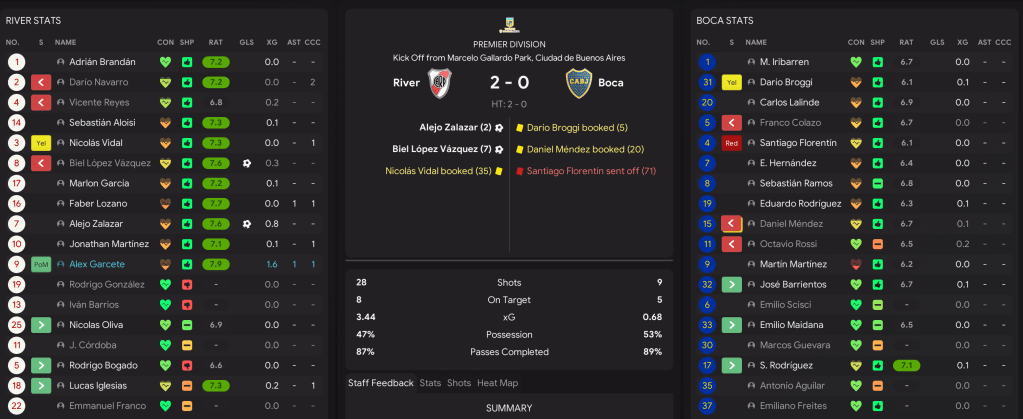Screen dimensions: 1023x419
Task: Open the Staff Feedback tab
Action: (380, 383)
